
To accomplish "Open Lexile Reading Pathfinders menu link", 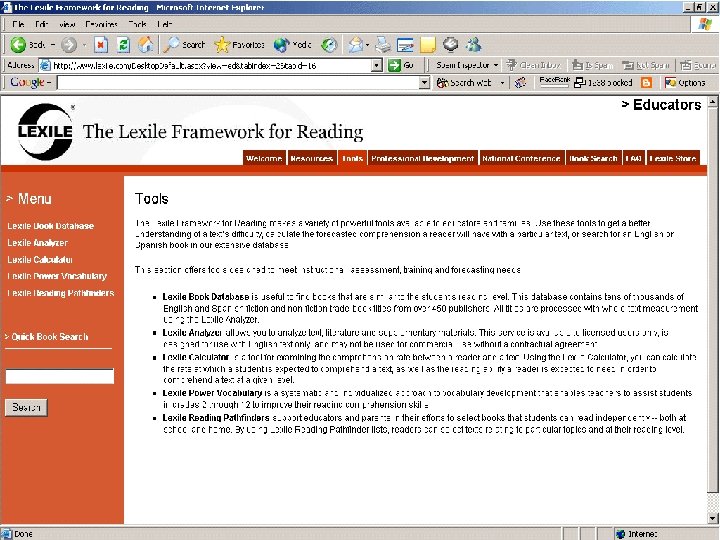I will pyautogui.click(x=61, y=293).
